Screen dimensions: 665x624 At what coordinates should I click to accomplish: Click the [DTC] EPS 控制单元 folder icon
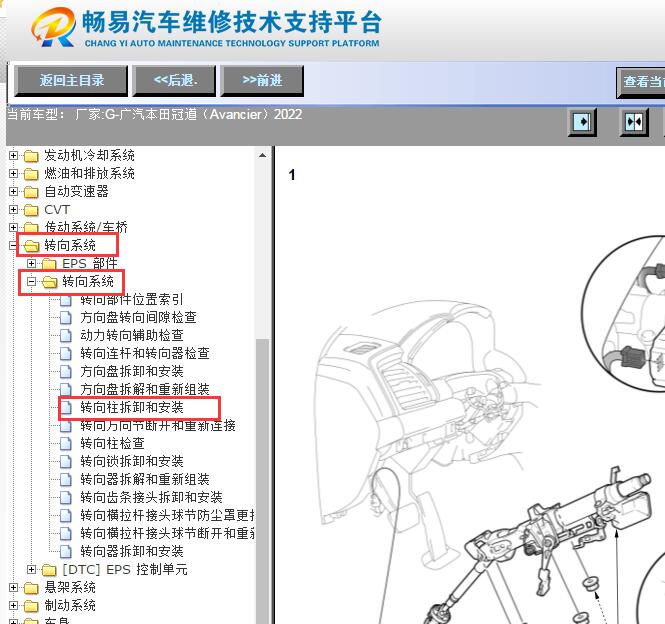49,570
